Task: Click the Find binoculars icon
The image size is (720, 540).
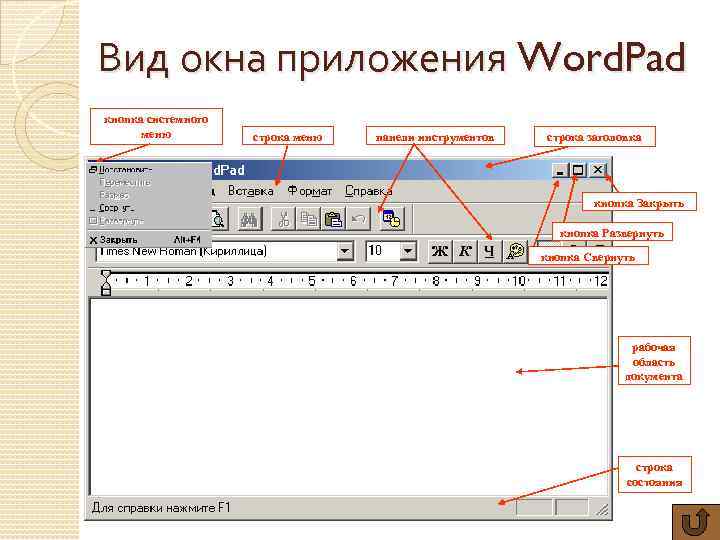Action: [x=249, y=219]
